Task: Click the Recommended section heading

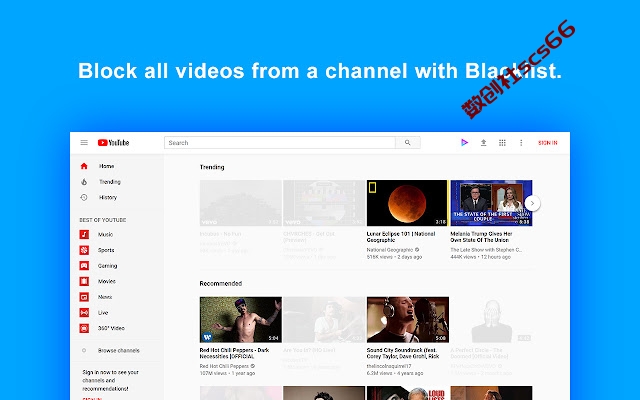Action: pyautogui.click(x=221, y=283)
